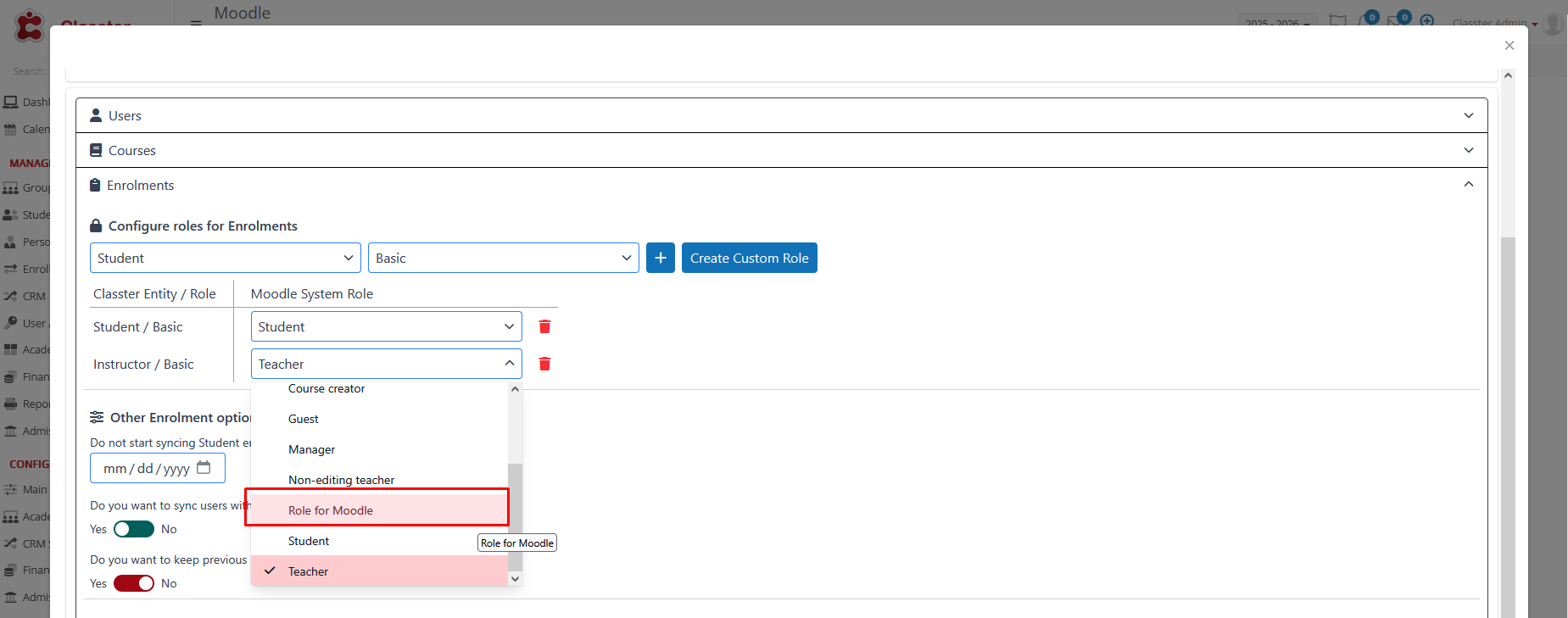Toggle the keep previous enrolments switch
This screenshot has height=618, width=1568.
pyautogui.click(x=134, y=583)
